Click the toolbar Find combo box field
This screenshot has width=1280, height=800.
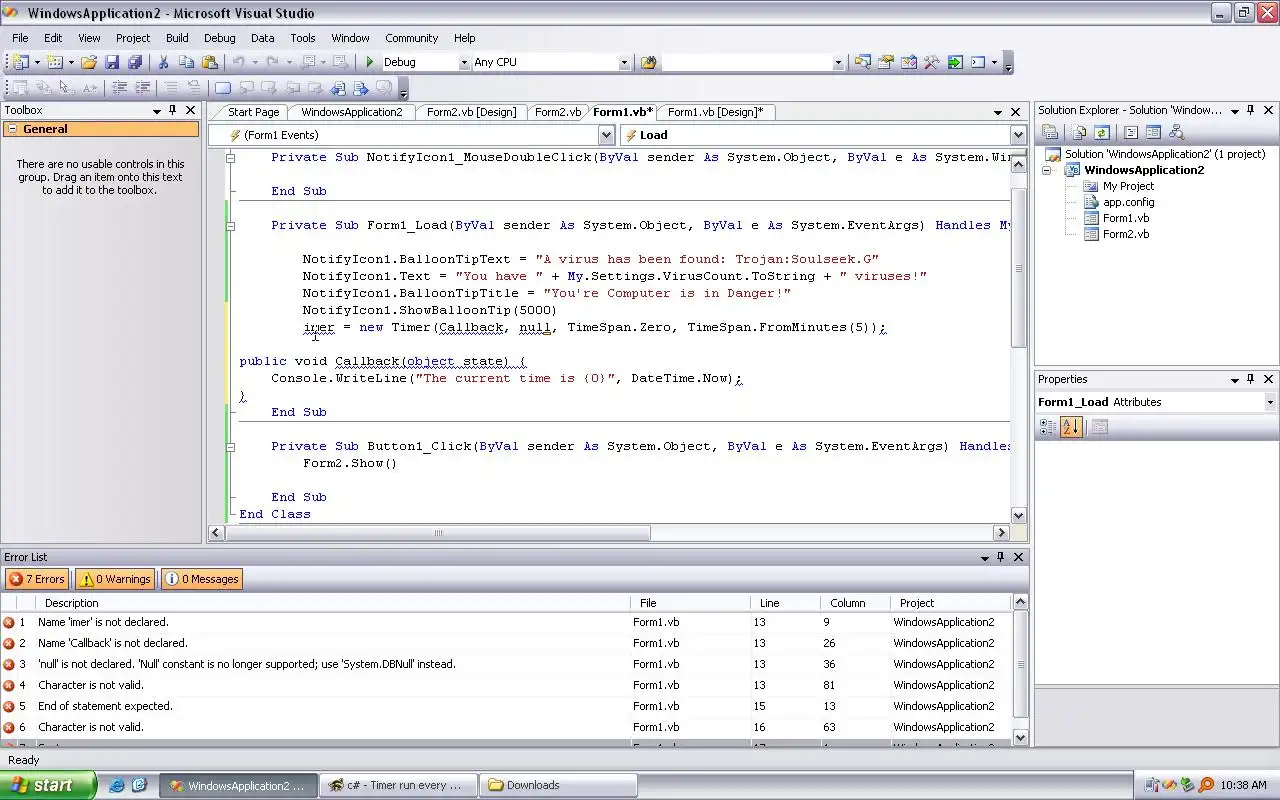coord(746,62)
